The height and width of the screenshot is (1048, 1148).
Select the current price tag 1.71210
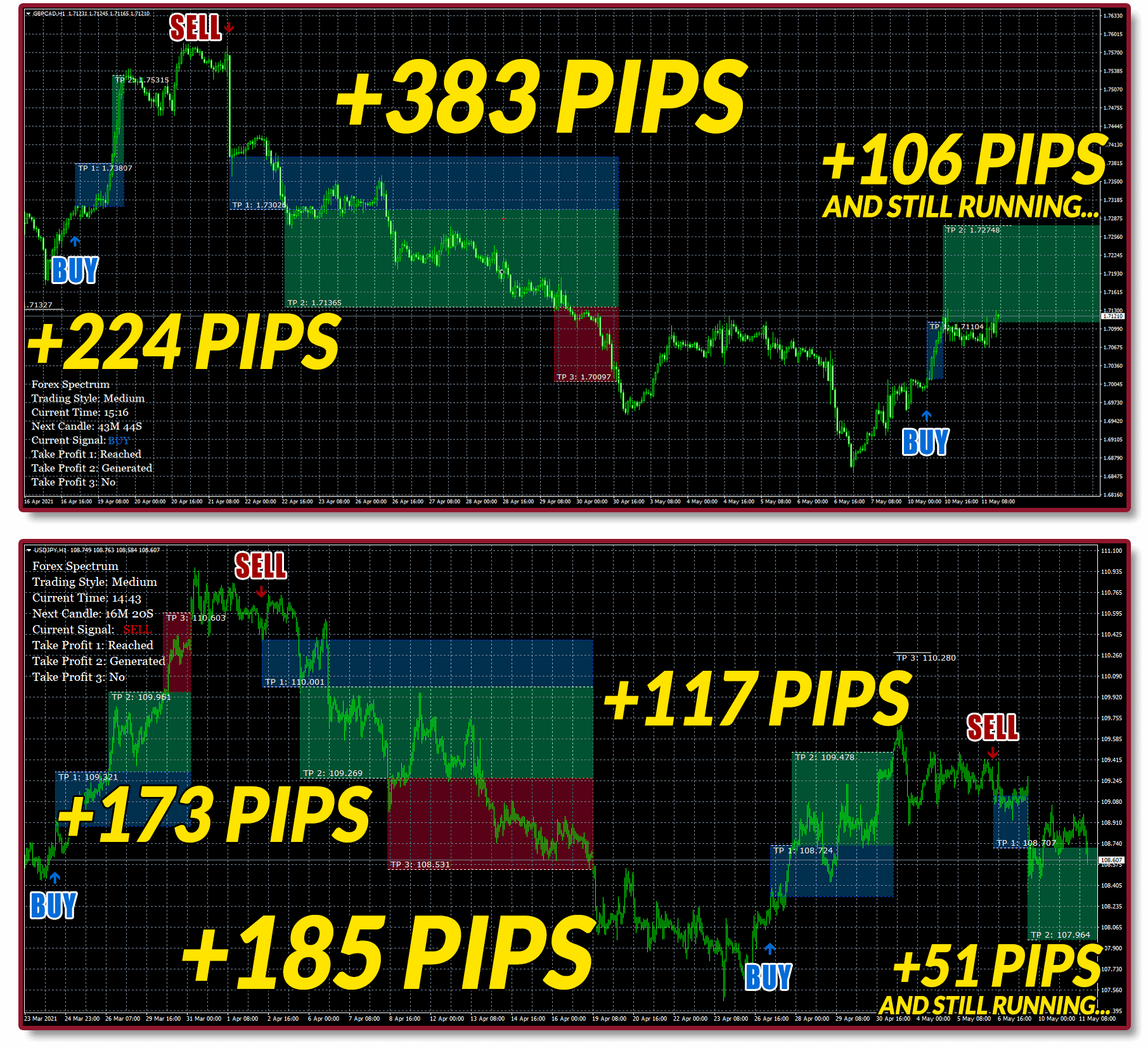(x=1113, y=316)
